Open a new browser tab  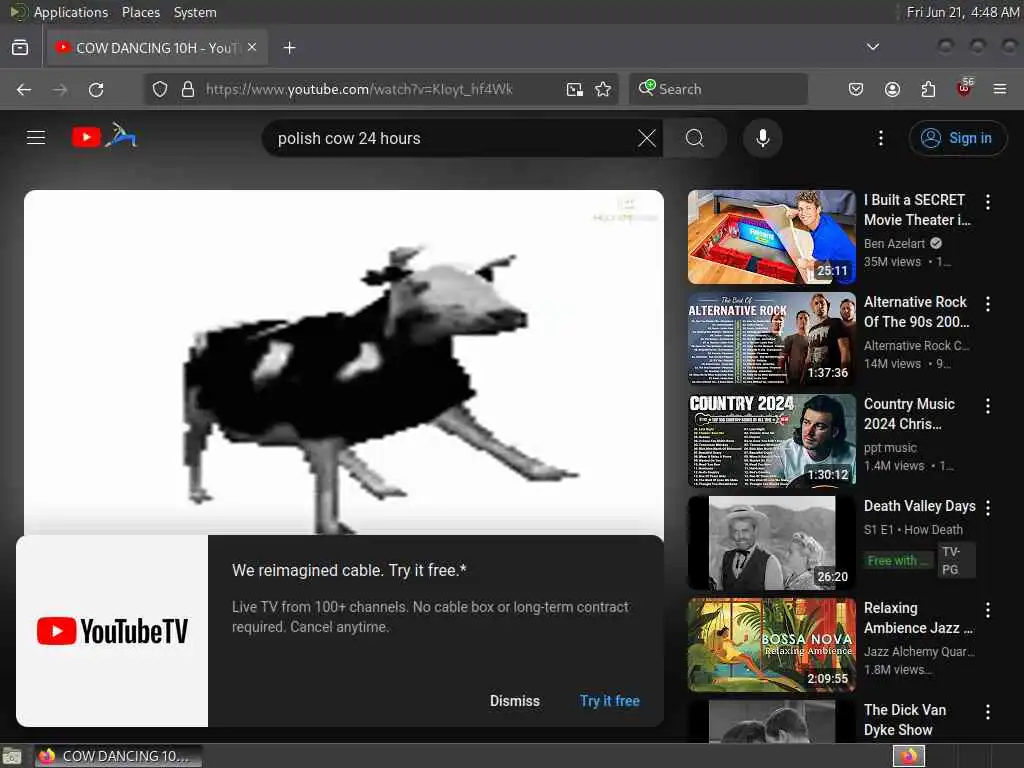pos(289,48)
